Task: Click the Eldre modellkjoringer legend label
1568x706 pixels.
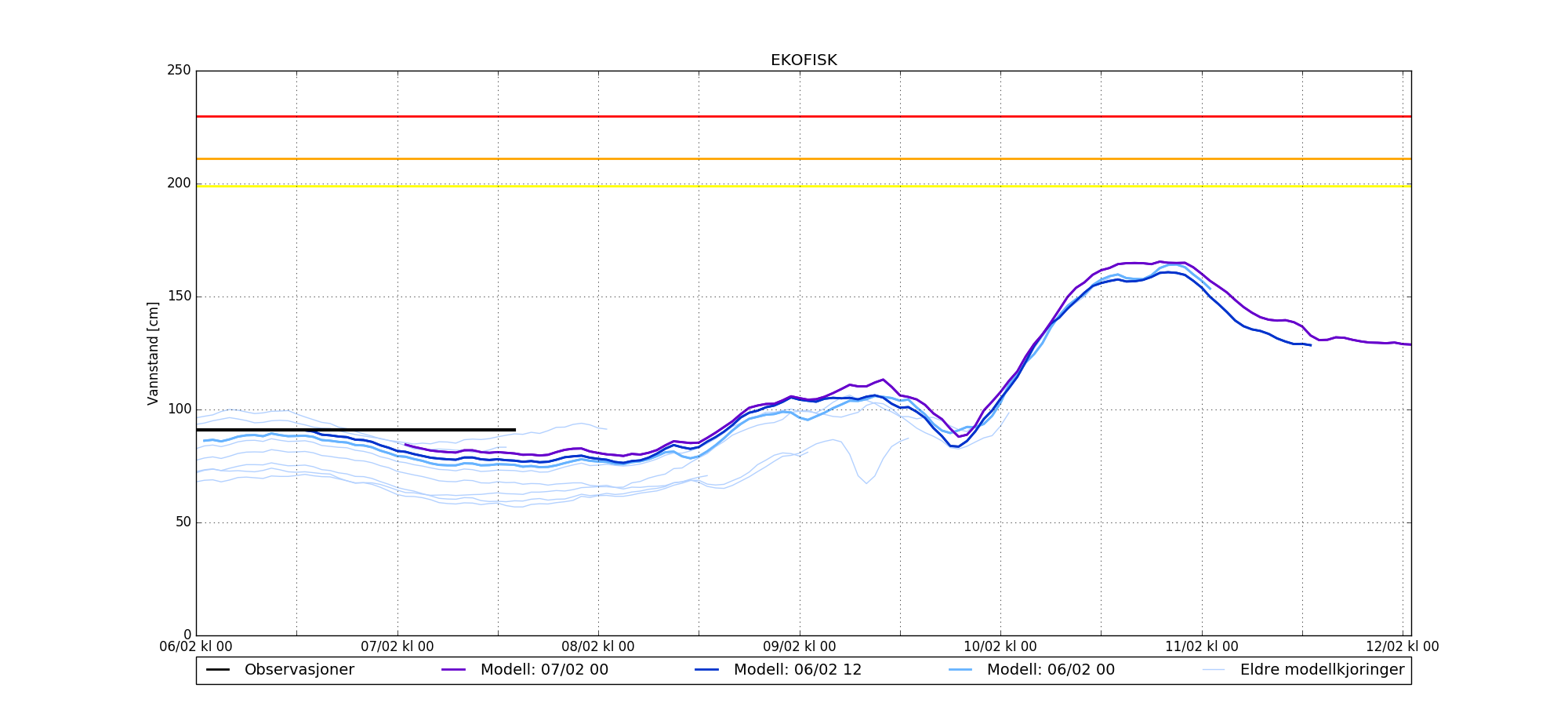Action: point(1322,670)
